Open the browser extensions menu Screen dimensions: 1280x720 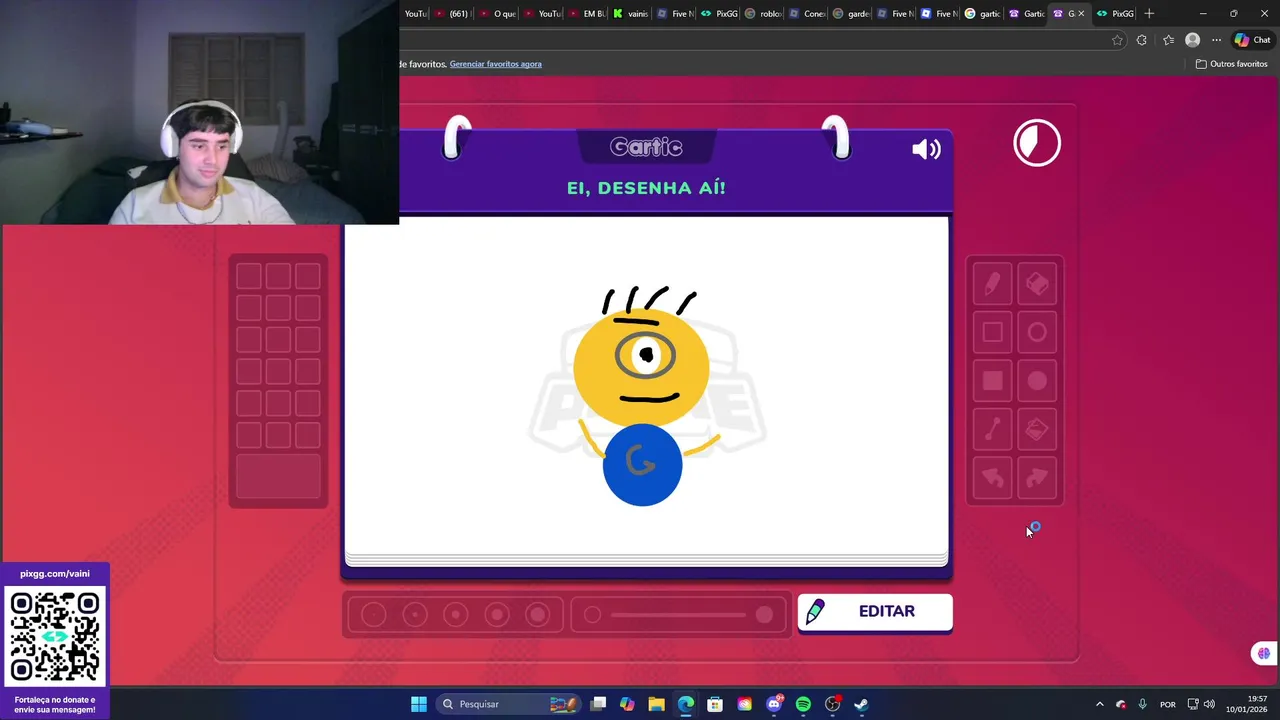(x=1142, y=40)
